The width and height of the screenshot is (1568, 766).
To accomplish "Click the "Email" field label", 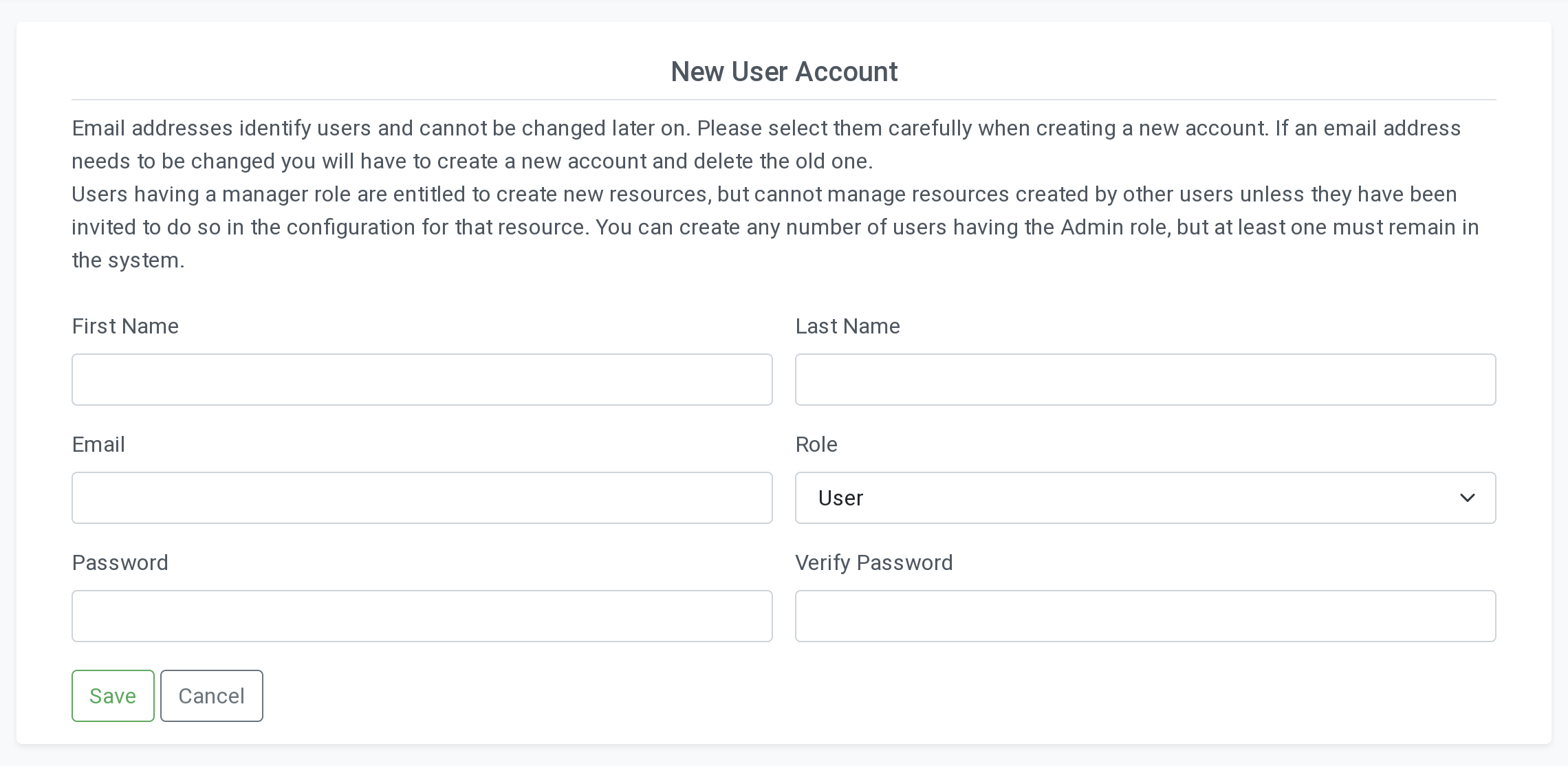I will point(98,444).
